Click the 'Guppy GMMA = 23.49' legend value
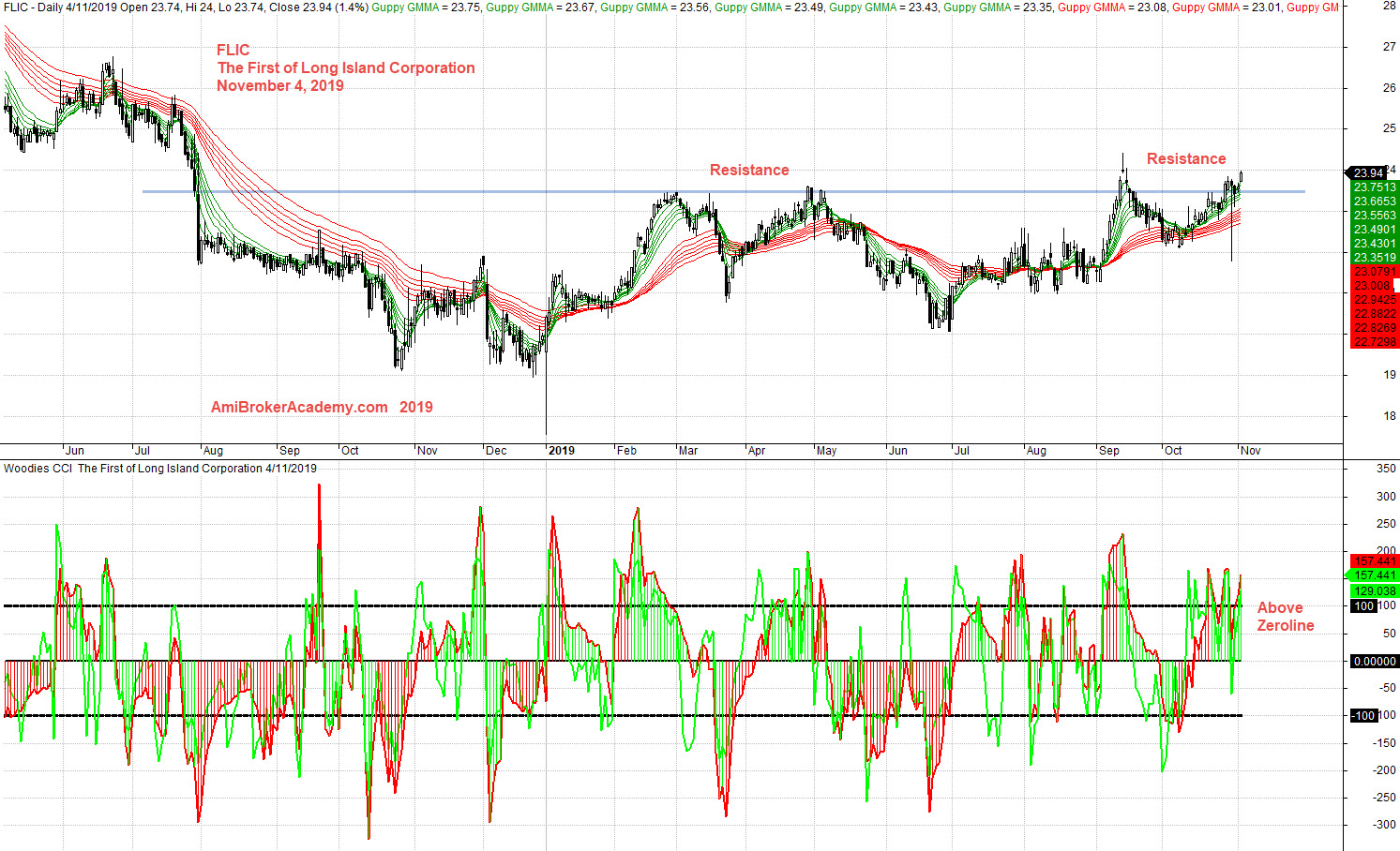The height and width of the screenshot is (851, 1400). pyautogui.click(x=772, y=7)
